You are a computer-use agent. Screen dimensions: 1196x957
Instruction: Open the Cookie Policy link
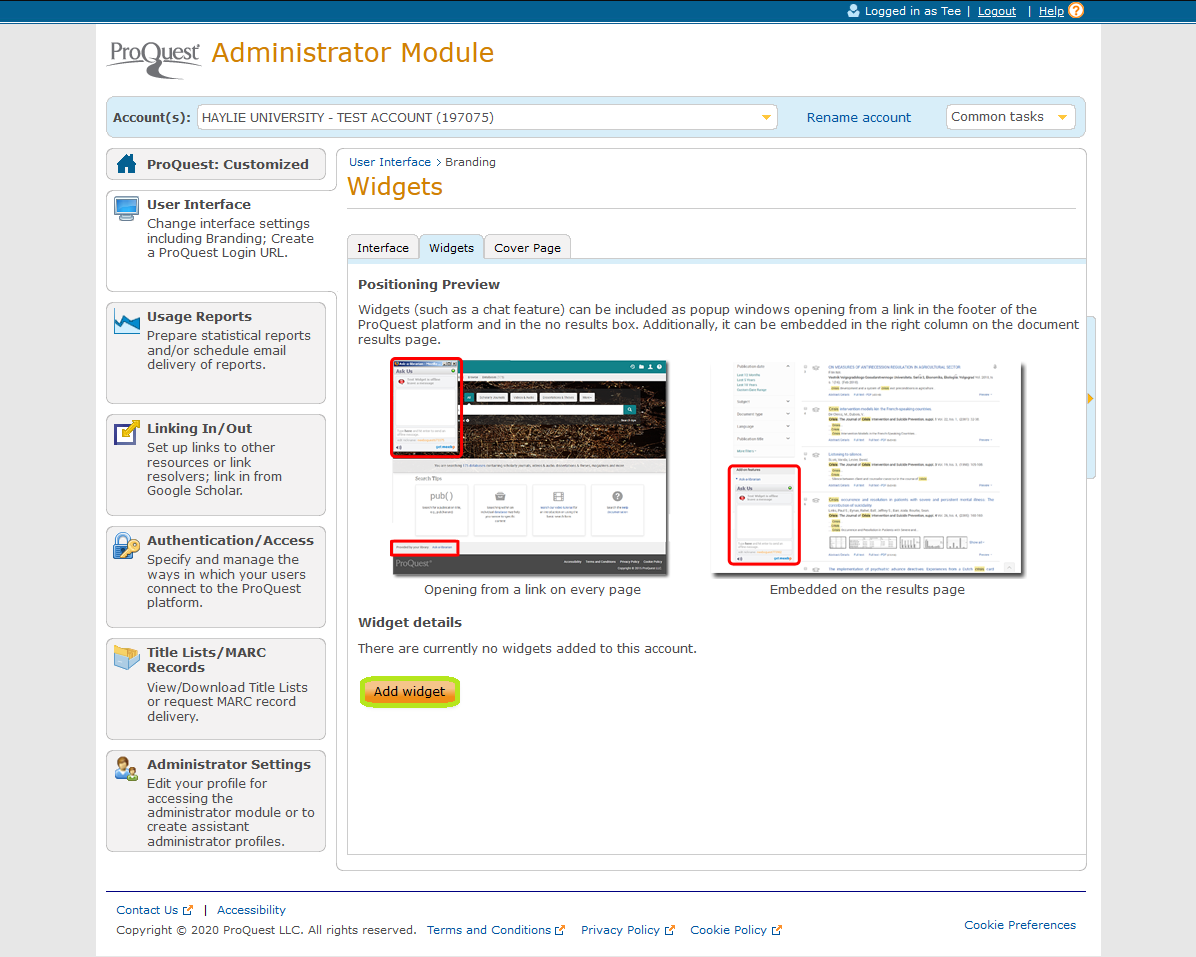728,930
